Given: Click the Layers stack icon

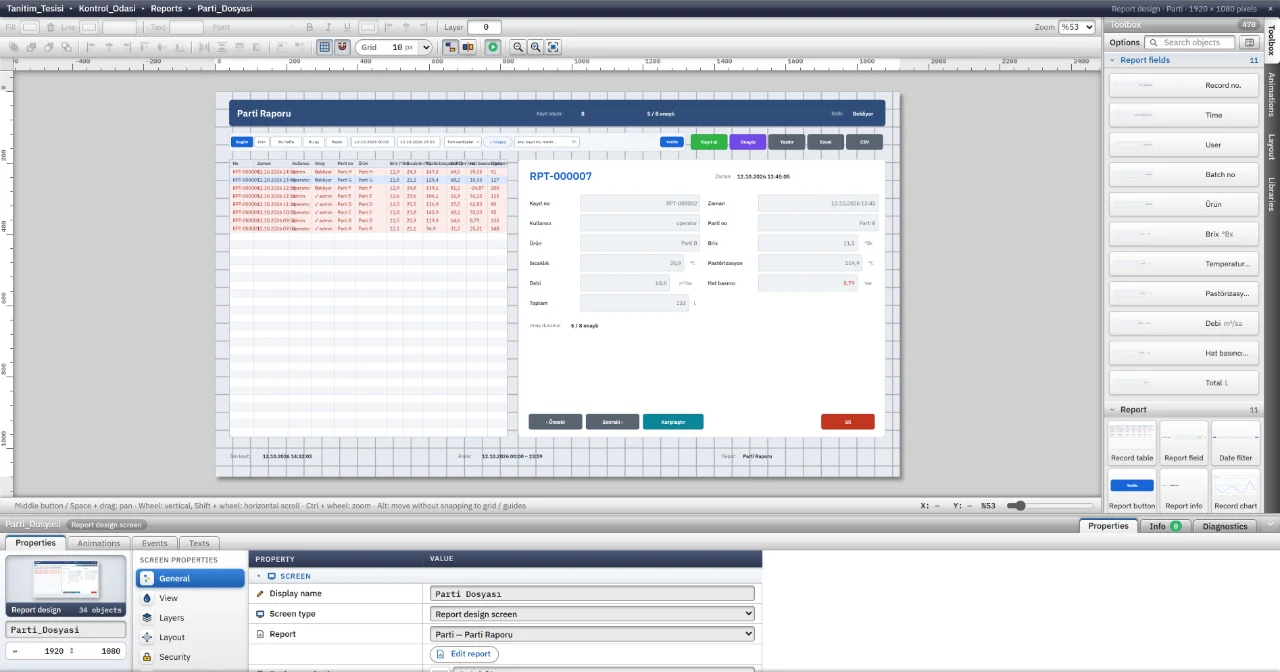Looking at the screenshot, I should click(x=147, y=618).
